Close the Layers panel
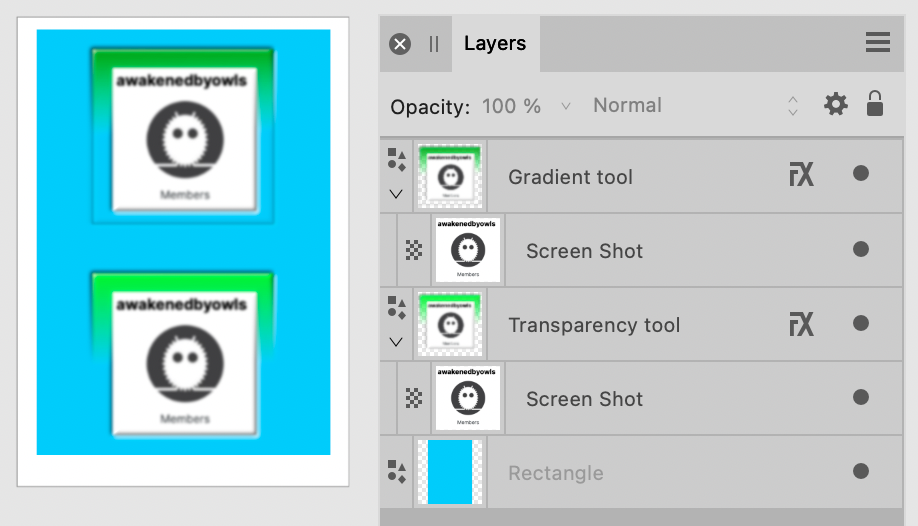 tap(400, 44)
